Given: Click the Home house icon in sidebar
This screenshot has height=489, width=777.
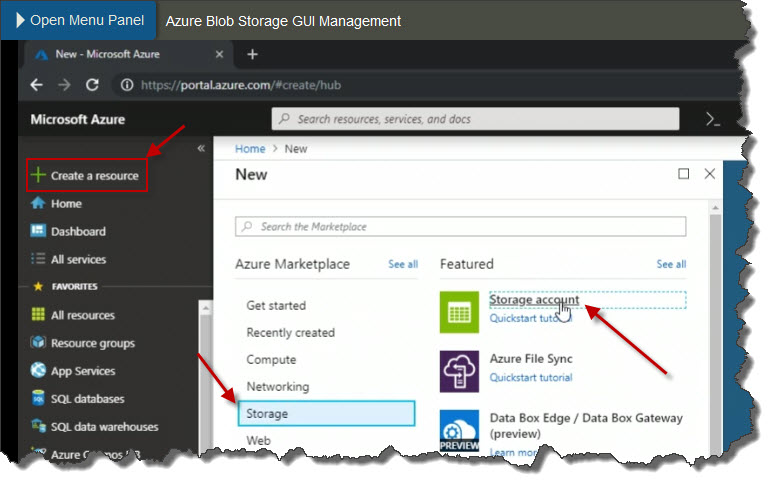Looking at the screenshot, I should (x=38, y=203).
